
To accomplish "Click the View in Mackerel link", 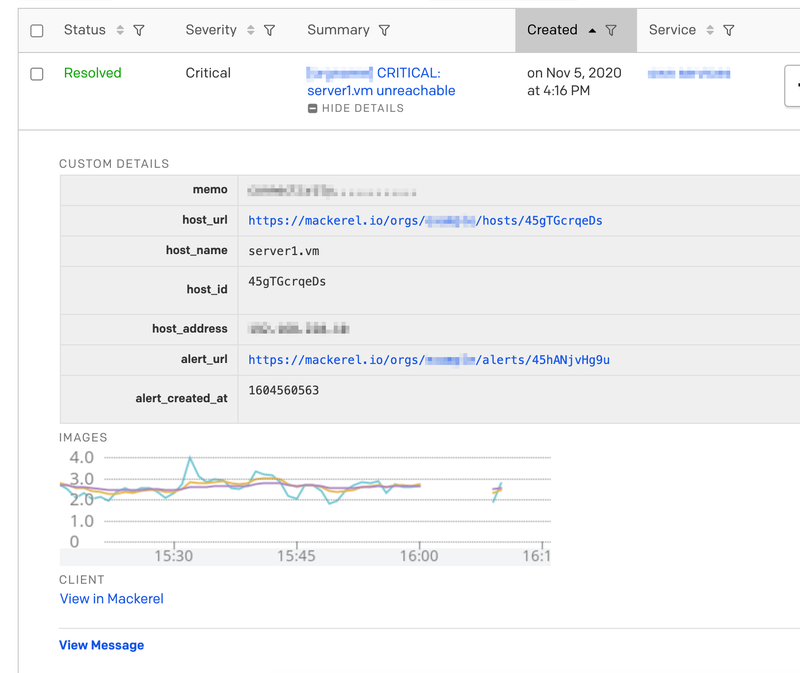I will (x=112, y=599).
